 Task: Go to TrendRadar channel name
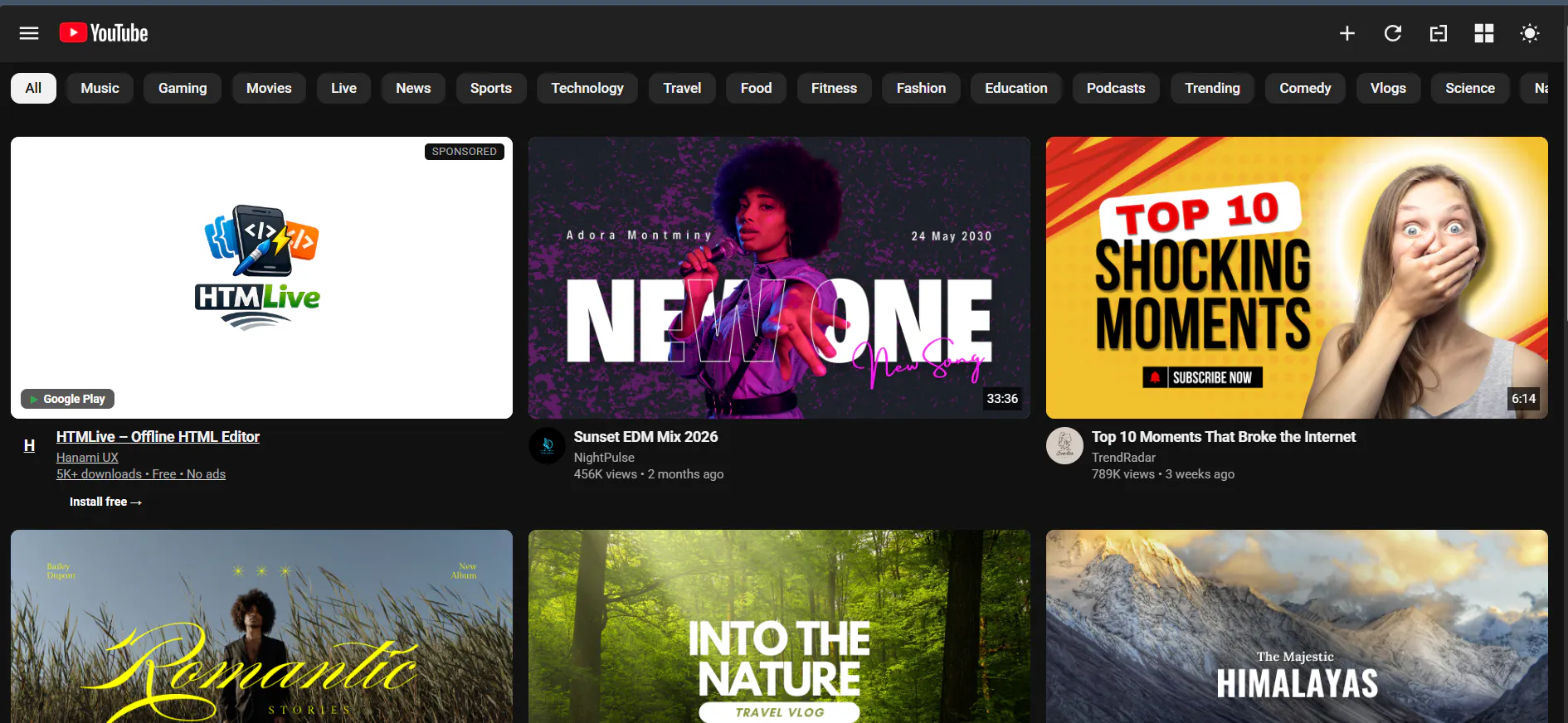tap(1123, 458)
